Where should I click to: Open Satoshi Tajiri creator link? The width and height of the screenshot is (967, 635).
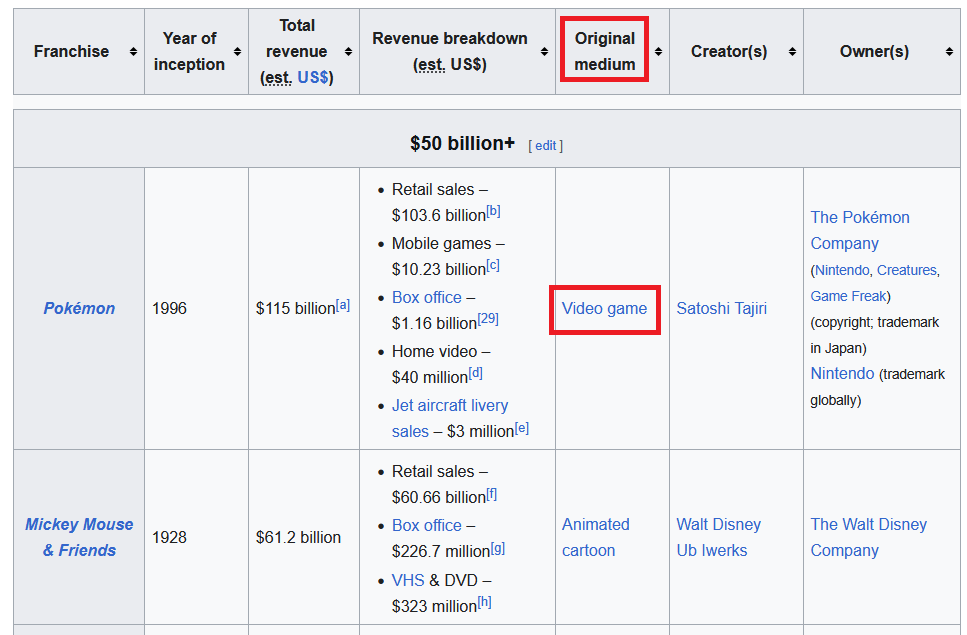click(x=722, y=308)
